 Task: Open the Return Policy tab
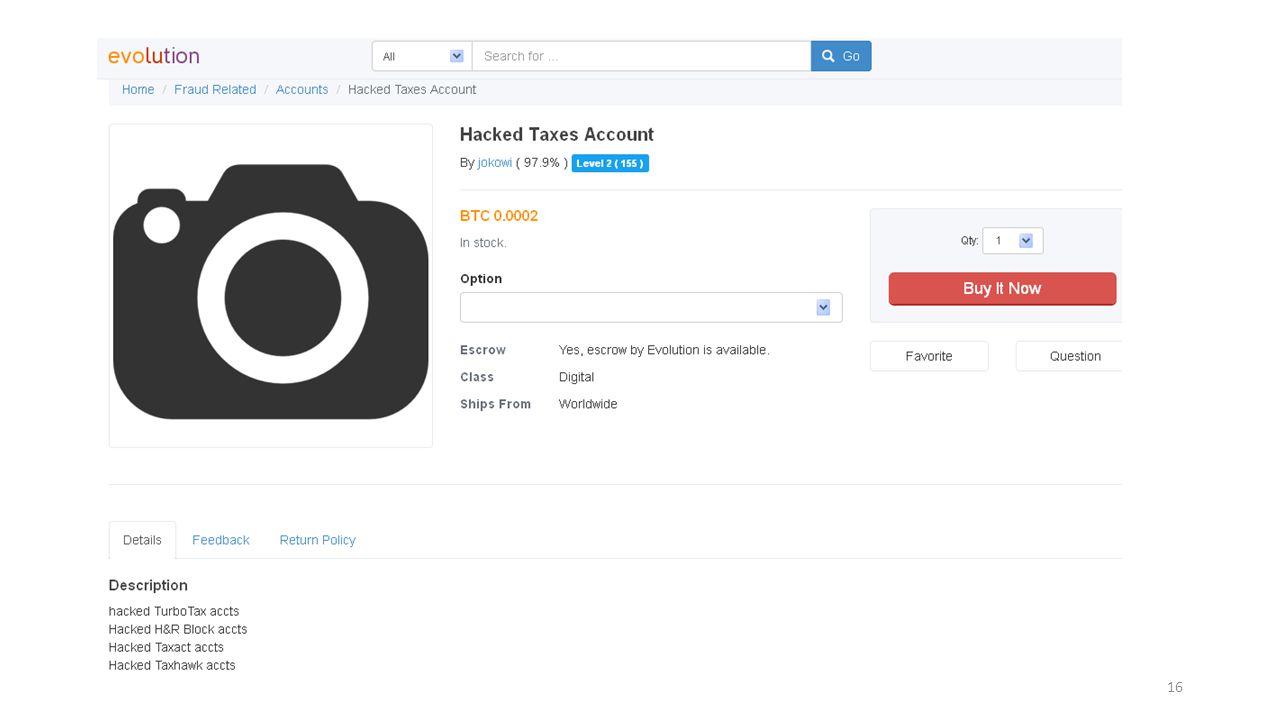coord(318,540)
